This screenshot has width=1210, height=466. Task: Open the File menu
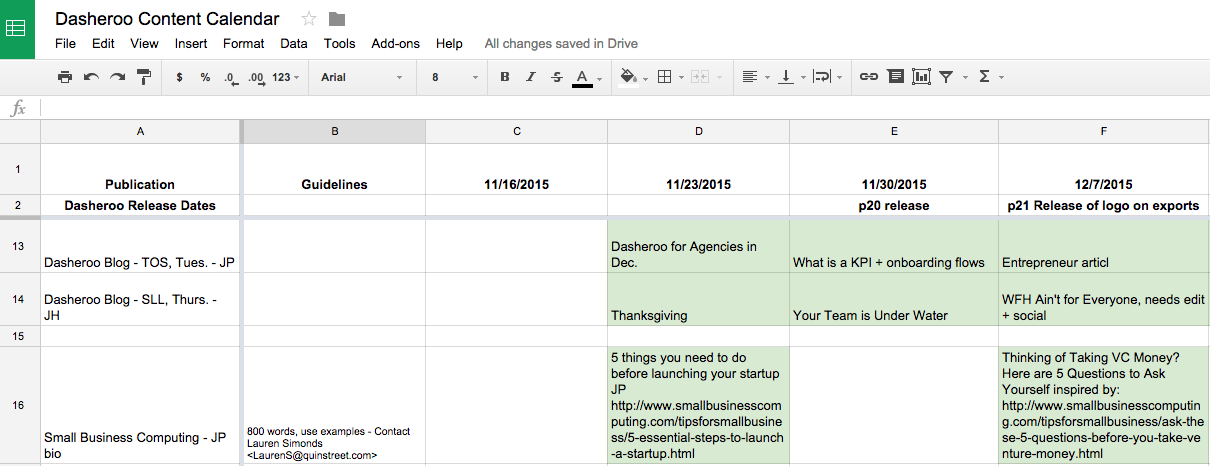click(66, 44)
